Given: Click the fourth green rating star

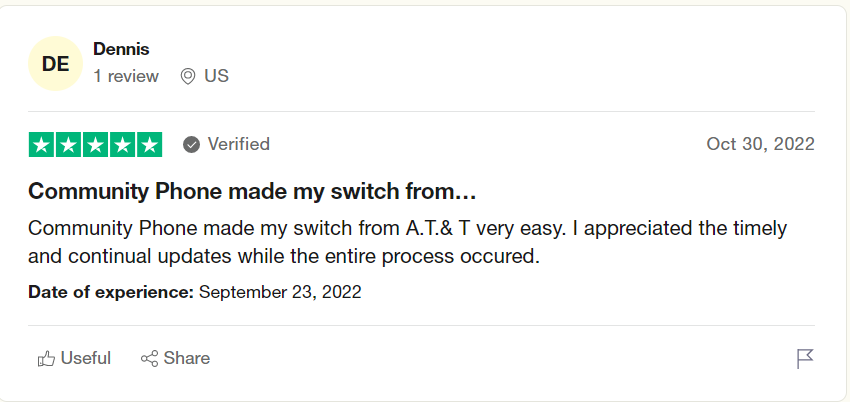Looking at the screenshot, I should [x=122, y=145].
